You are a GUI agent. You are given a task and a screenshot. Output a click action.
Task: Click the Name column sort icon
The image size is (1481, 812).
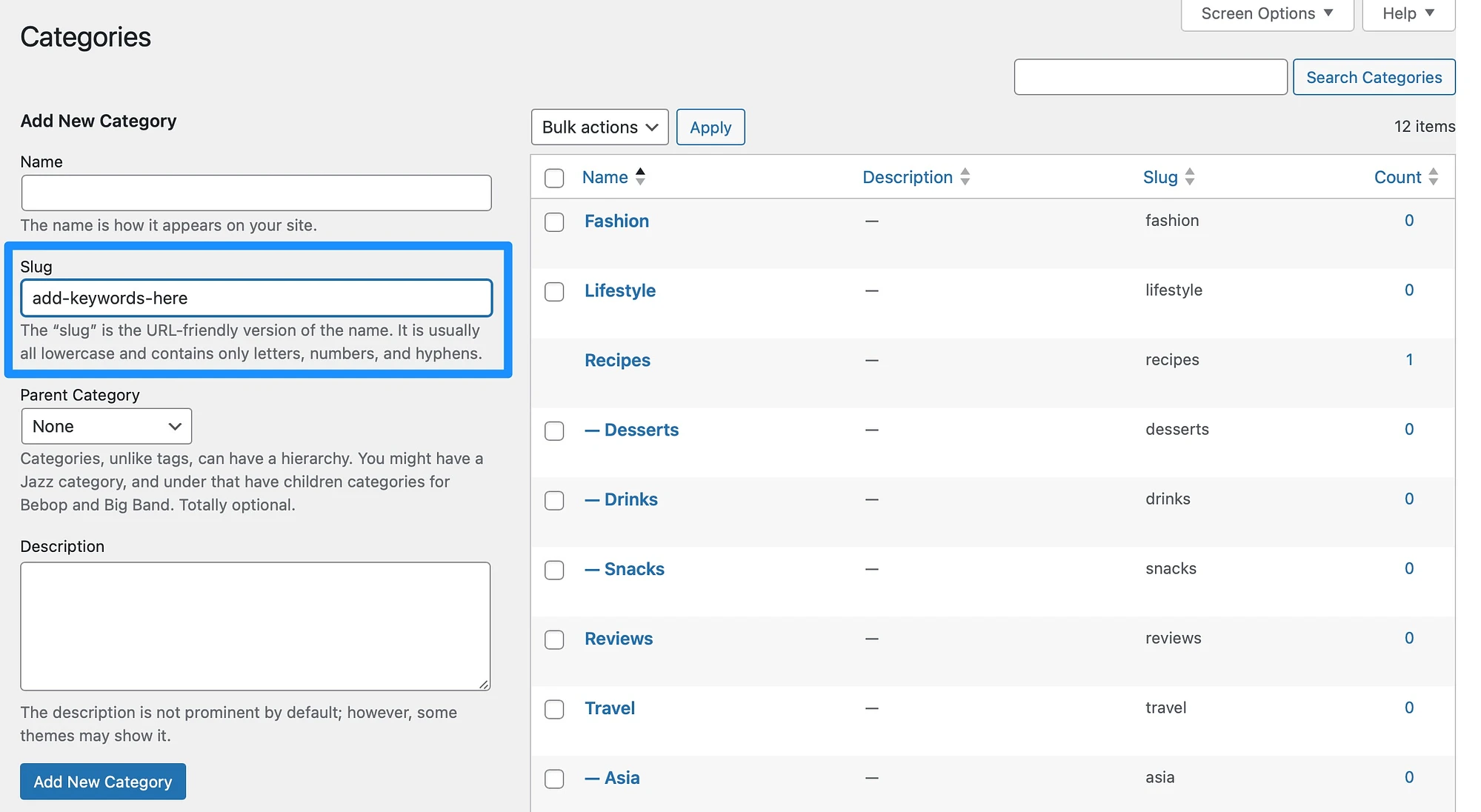tap(640, 175)
